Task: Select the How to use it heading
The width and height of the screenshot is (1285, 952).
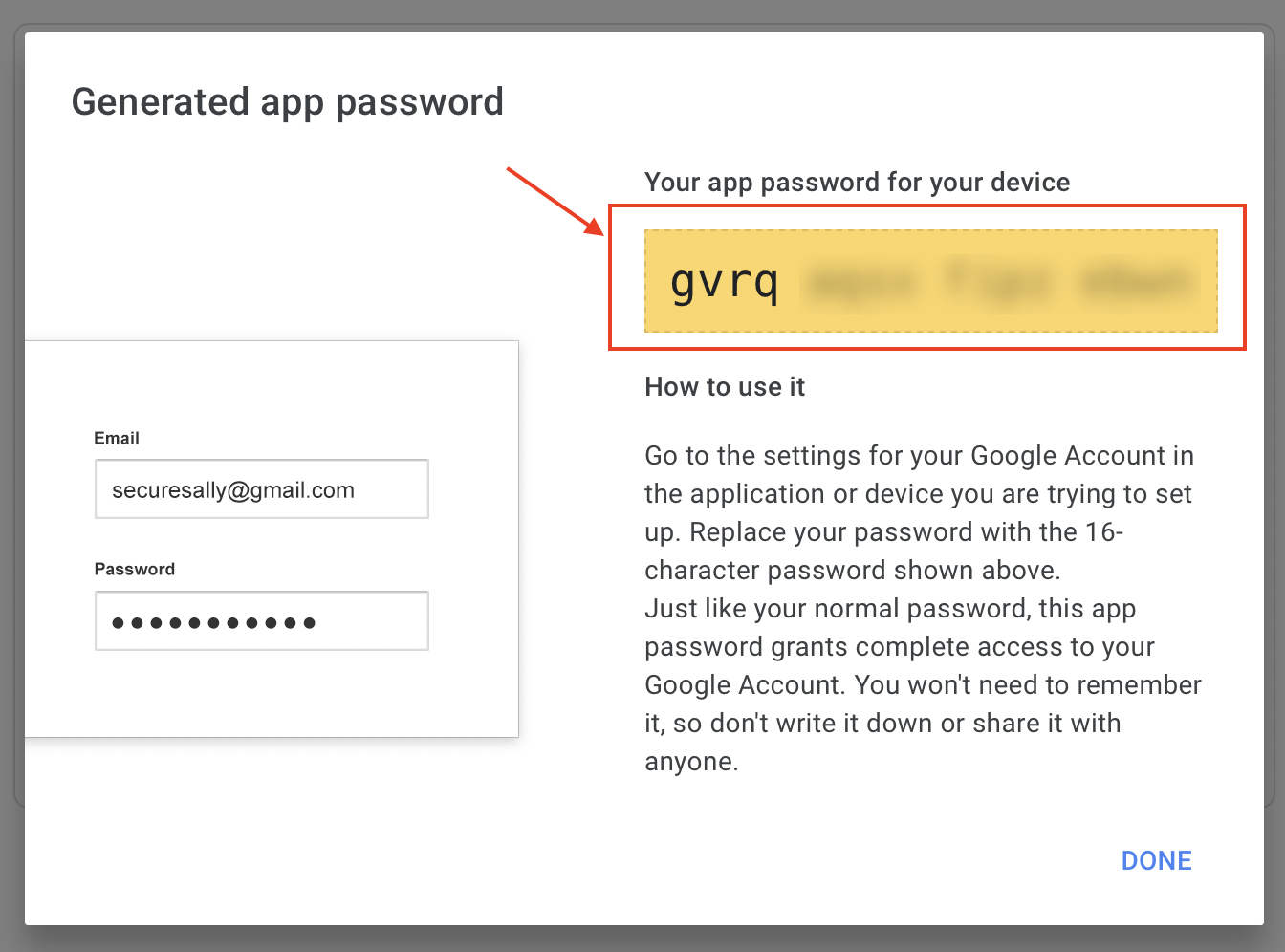Action: [725, 386]
